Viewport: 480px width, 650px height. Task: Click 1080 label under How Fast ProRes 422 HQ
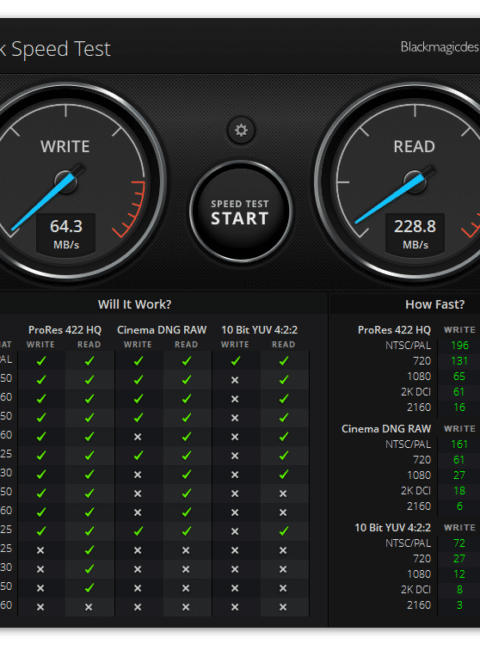point(419,376)
